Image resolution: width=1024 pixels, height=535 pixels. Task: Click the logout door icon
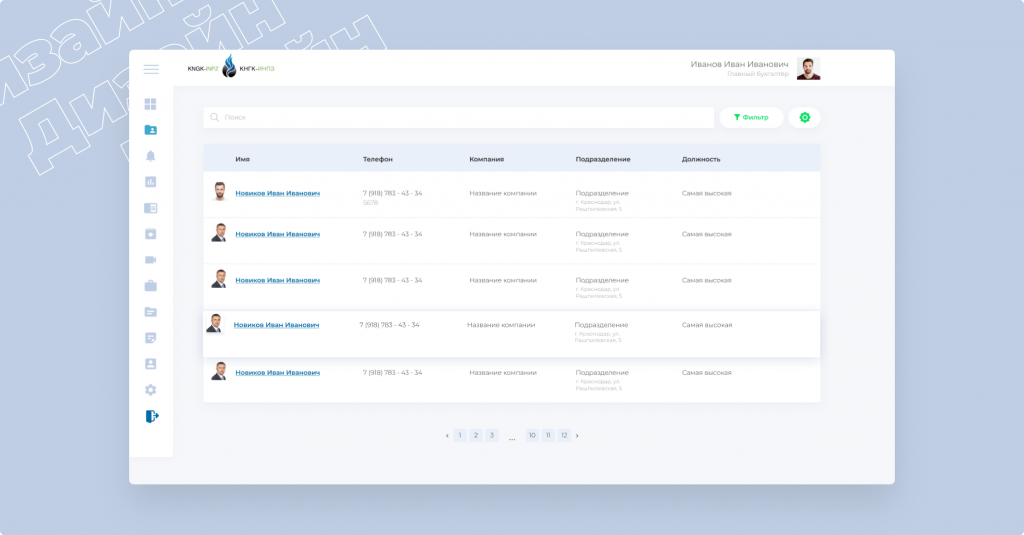tap(151, 416)
